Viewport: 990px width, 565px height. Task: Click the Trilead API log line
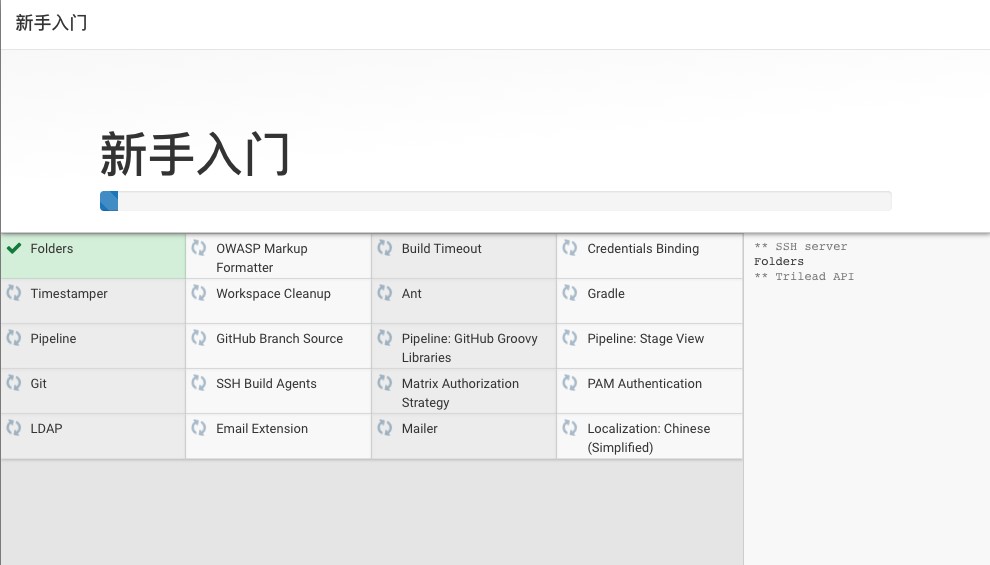(804, 277)
